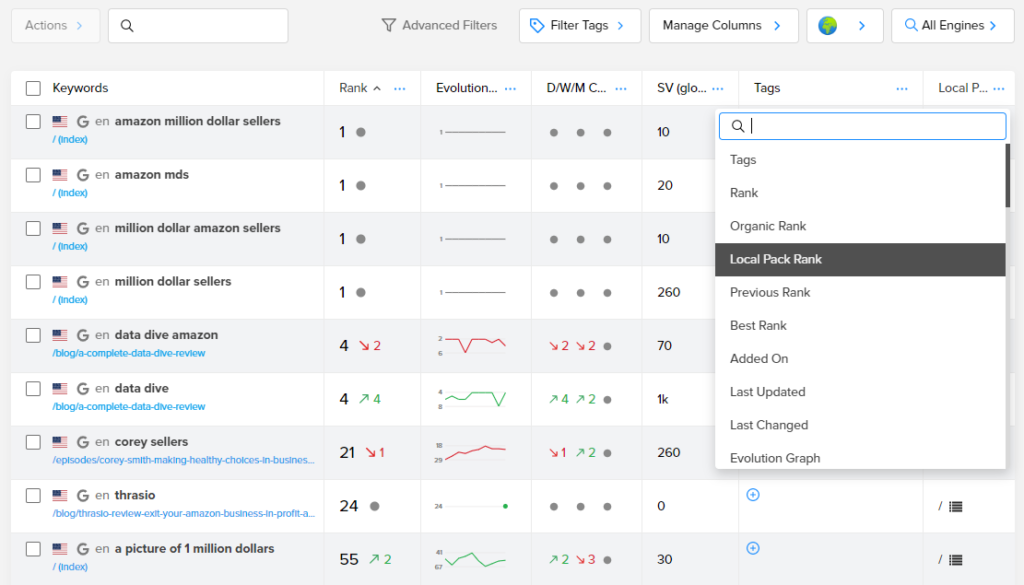Viewport: 1024px width, 585px height.
Task: Add tag to 'a picture of 1 million dollars'
Action: point(753,548)
